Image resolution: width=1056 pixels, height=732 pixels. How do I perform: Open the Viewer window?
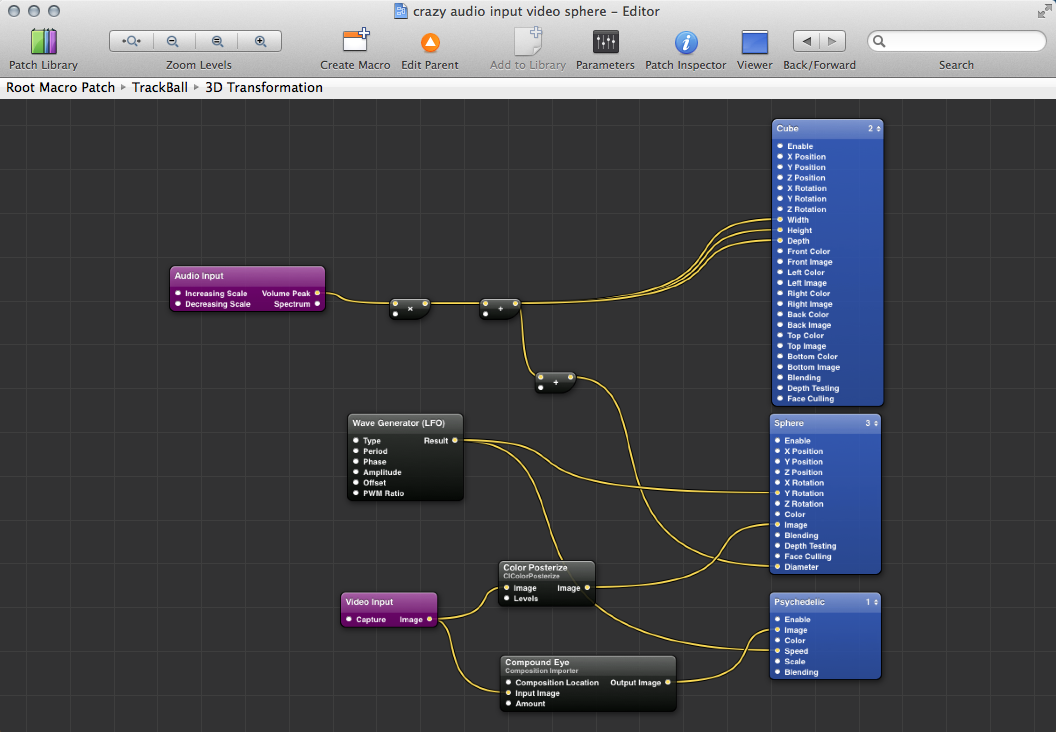click(x=754, y=42)
